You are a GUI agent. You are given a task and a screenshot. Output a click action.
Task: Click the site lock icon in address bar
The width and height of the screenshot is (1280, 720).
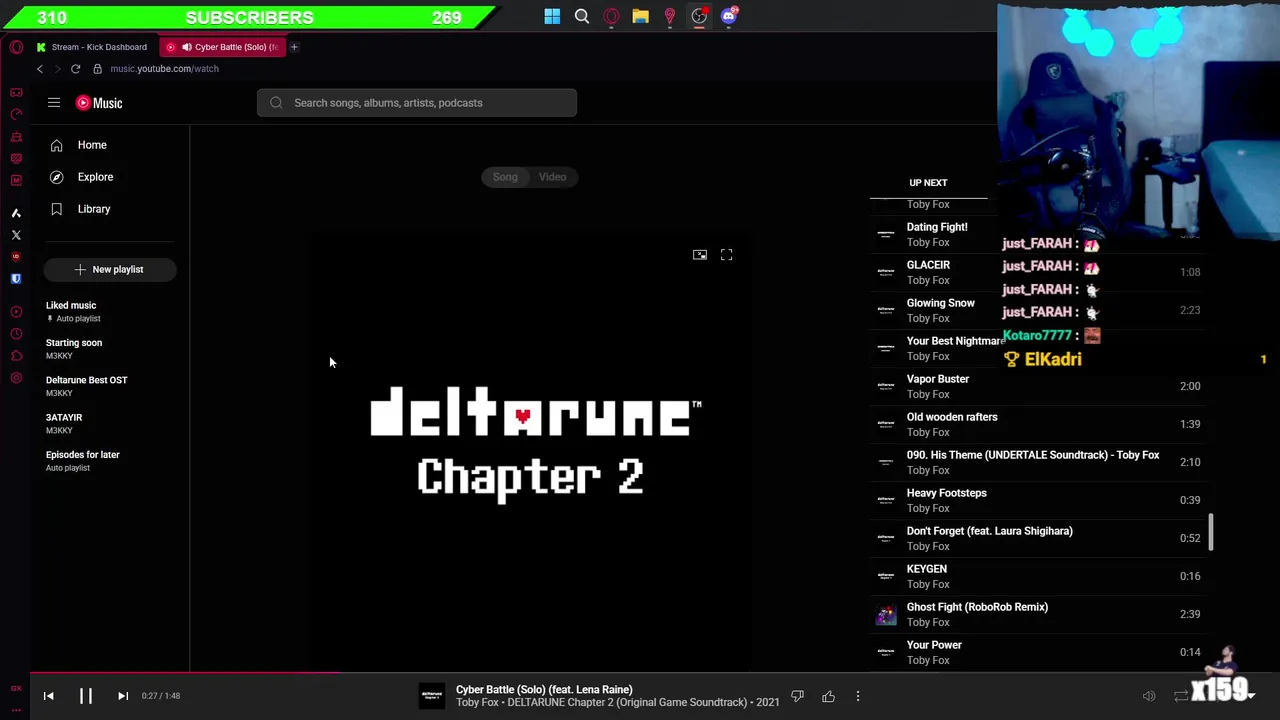(97, 69)
